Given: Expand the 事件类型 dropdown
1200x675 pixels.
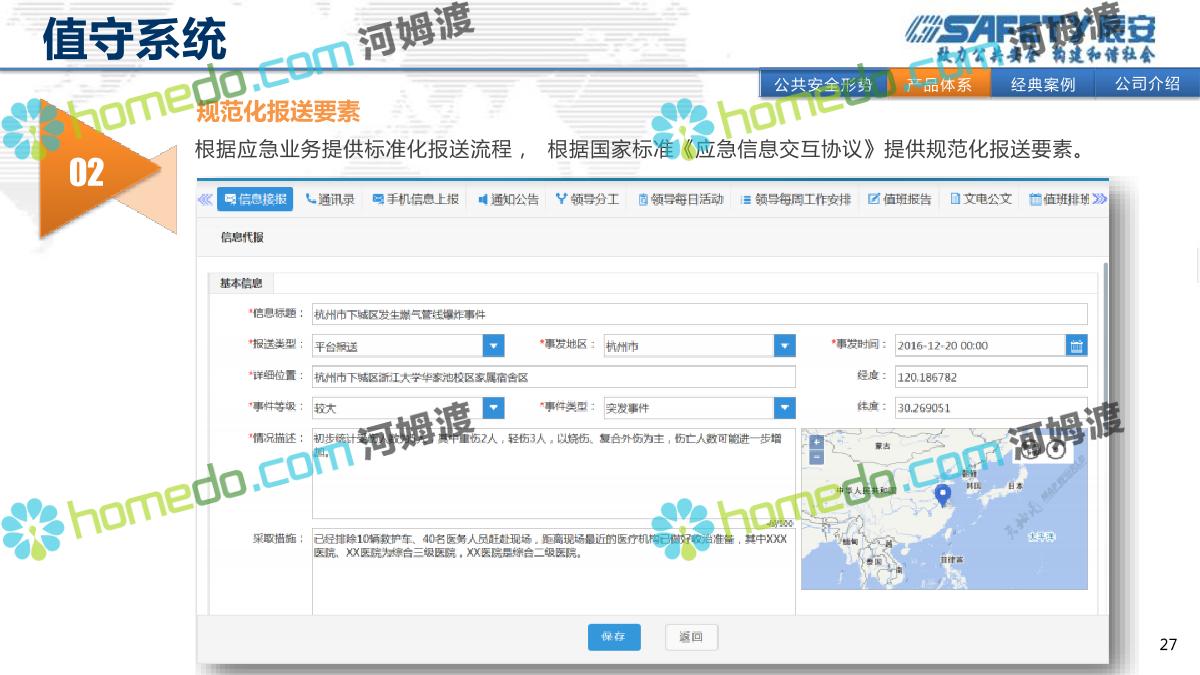Looking at the screenshot, I should click(x=785, y=408).
